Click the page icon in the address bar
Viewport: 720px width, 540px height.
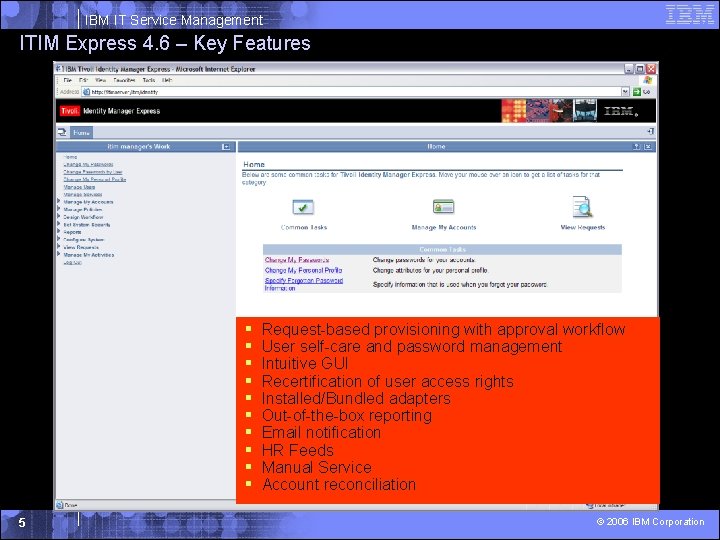pos(86,92)
